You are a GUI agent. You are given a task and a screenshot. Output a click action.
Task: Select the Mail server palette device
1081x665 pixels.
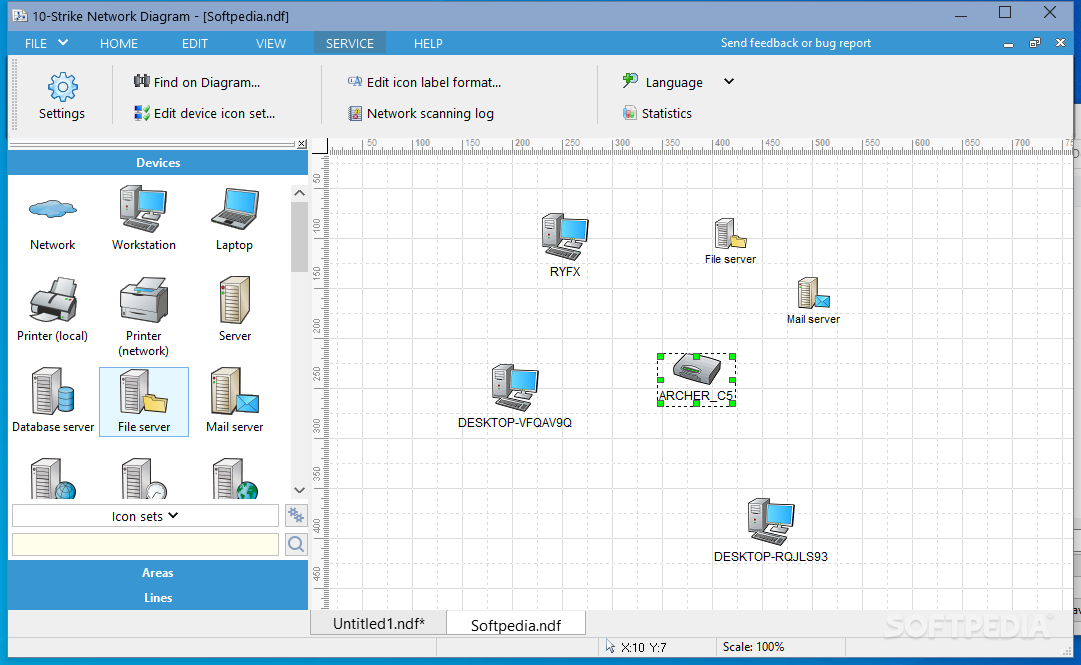[234, 401]
